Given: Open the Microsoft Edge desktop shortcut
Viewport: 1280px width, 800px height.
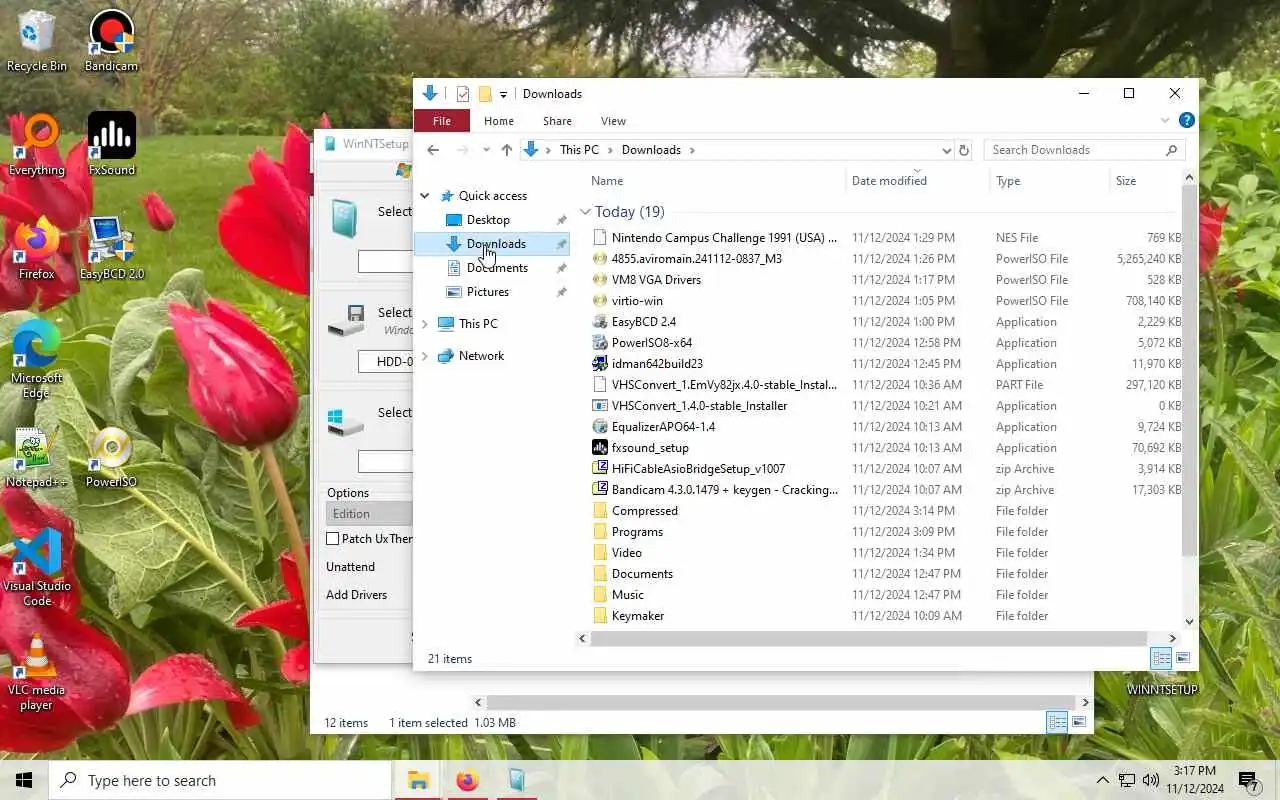Looking at the screenshot, I should 37,360.
